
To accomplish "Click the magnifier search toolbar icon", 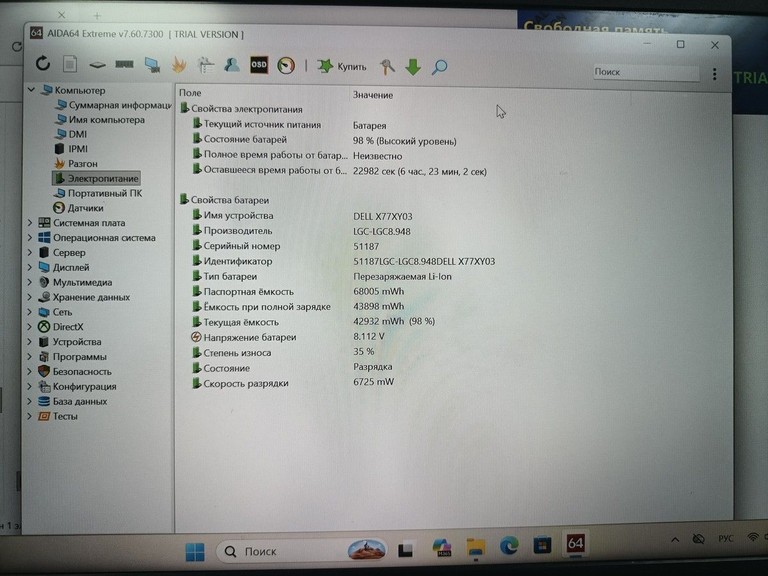I will pos(439,67).
